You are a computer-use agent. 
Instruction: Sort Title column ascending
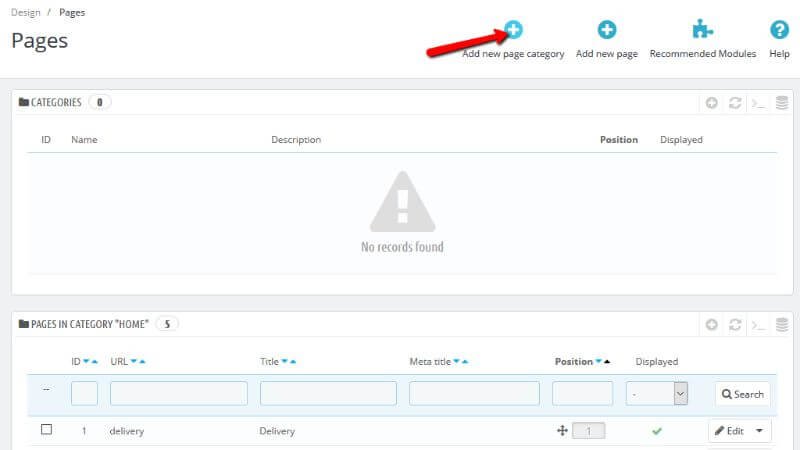293,361
